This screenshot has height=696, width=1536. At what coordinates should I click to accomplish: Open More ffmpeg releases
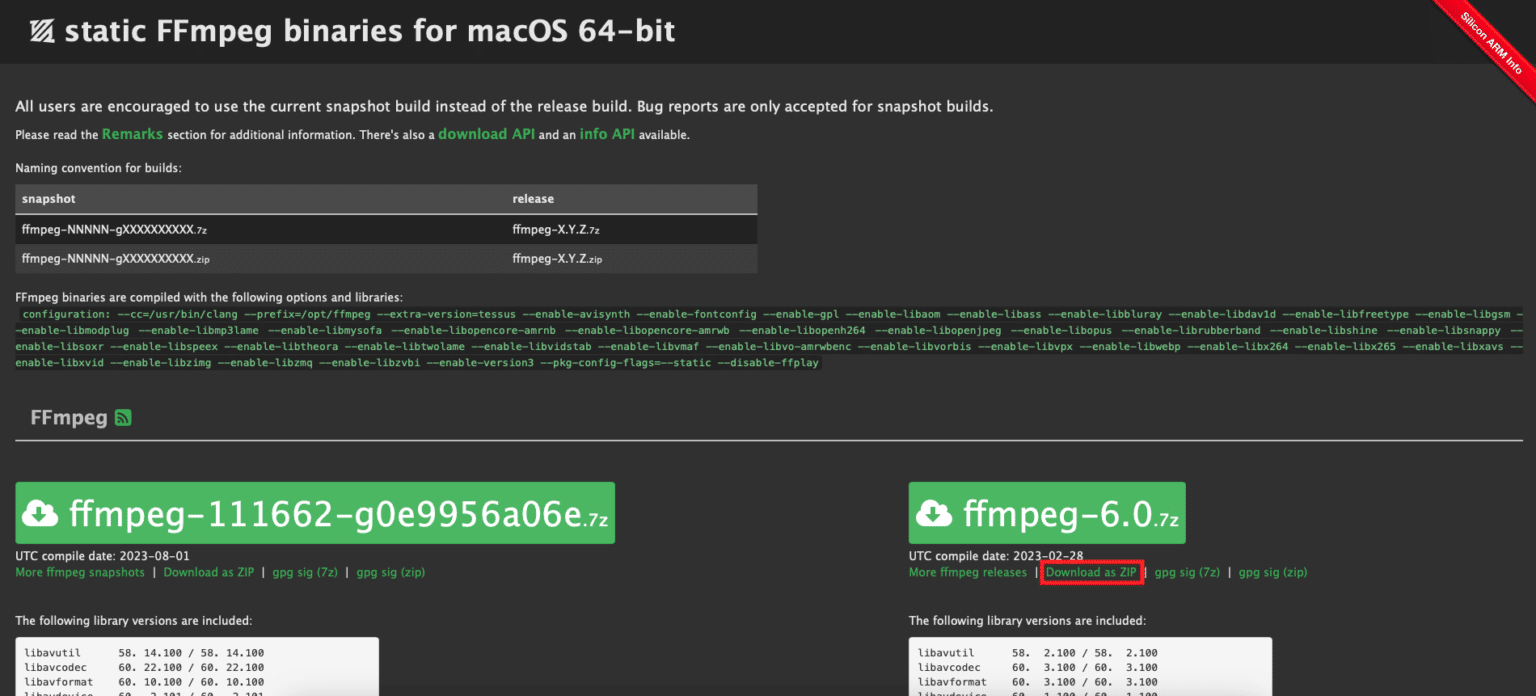click(x=968, y=572)
